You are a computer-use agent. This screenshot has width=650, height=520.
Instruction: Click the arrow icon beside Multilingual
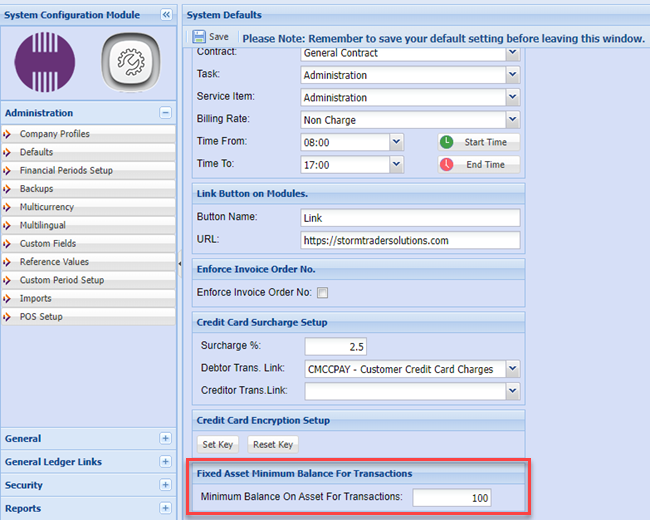[7, 225]
